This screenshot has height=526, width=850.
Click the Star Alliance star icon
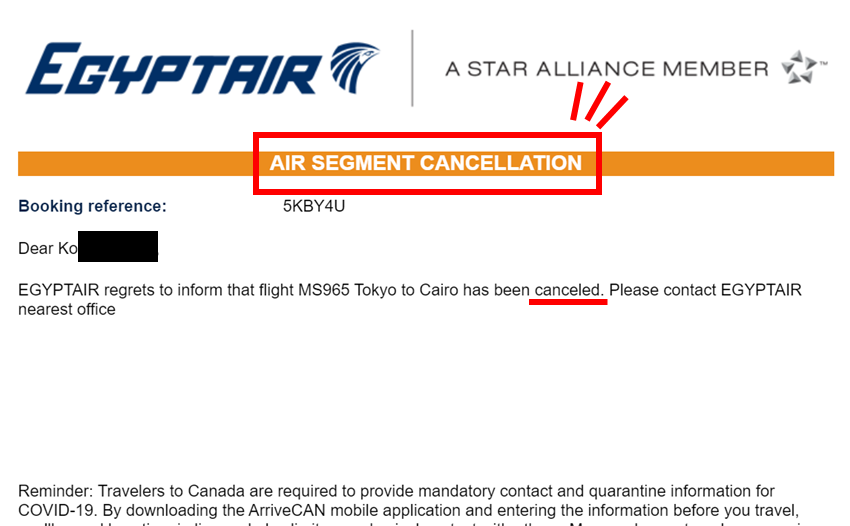click(x=800, y=67)
